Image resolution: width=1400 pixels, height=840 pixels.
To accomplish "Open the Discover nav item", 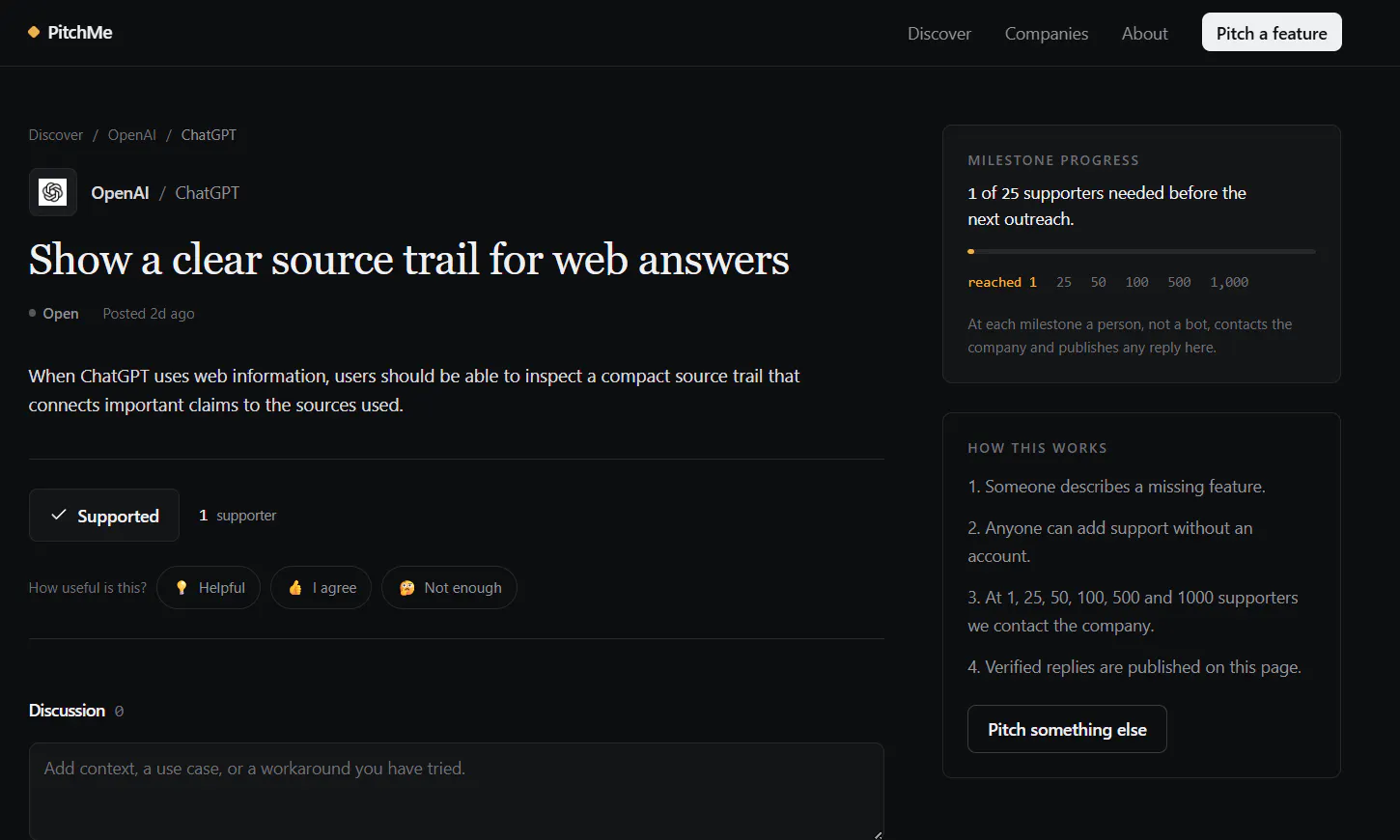I will coord(939,34).
